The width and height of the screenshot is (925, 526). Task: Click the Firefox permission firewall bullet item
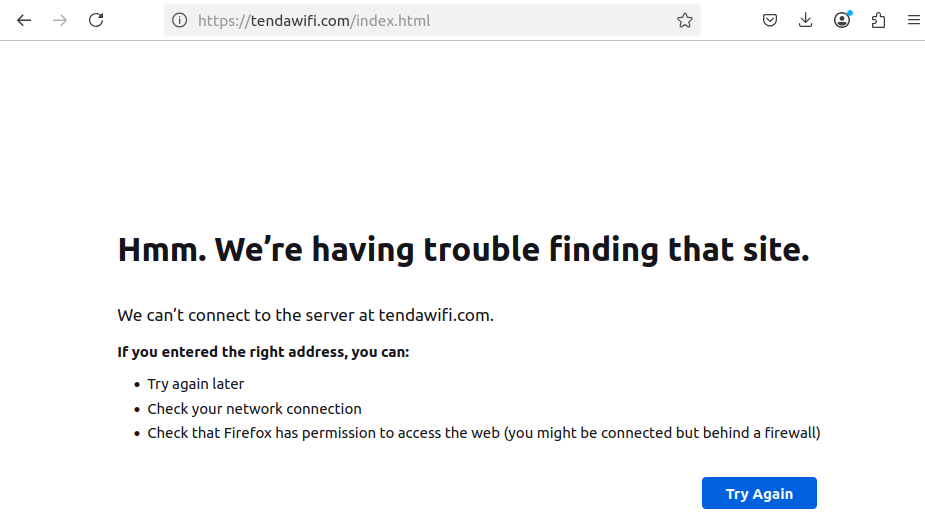pos(483,433)
